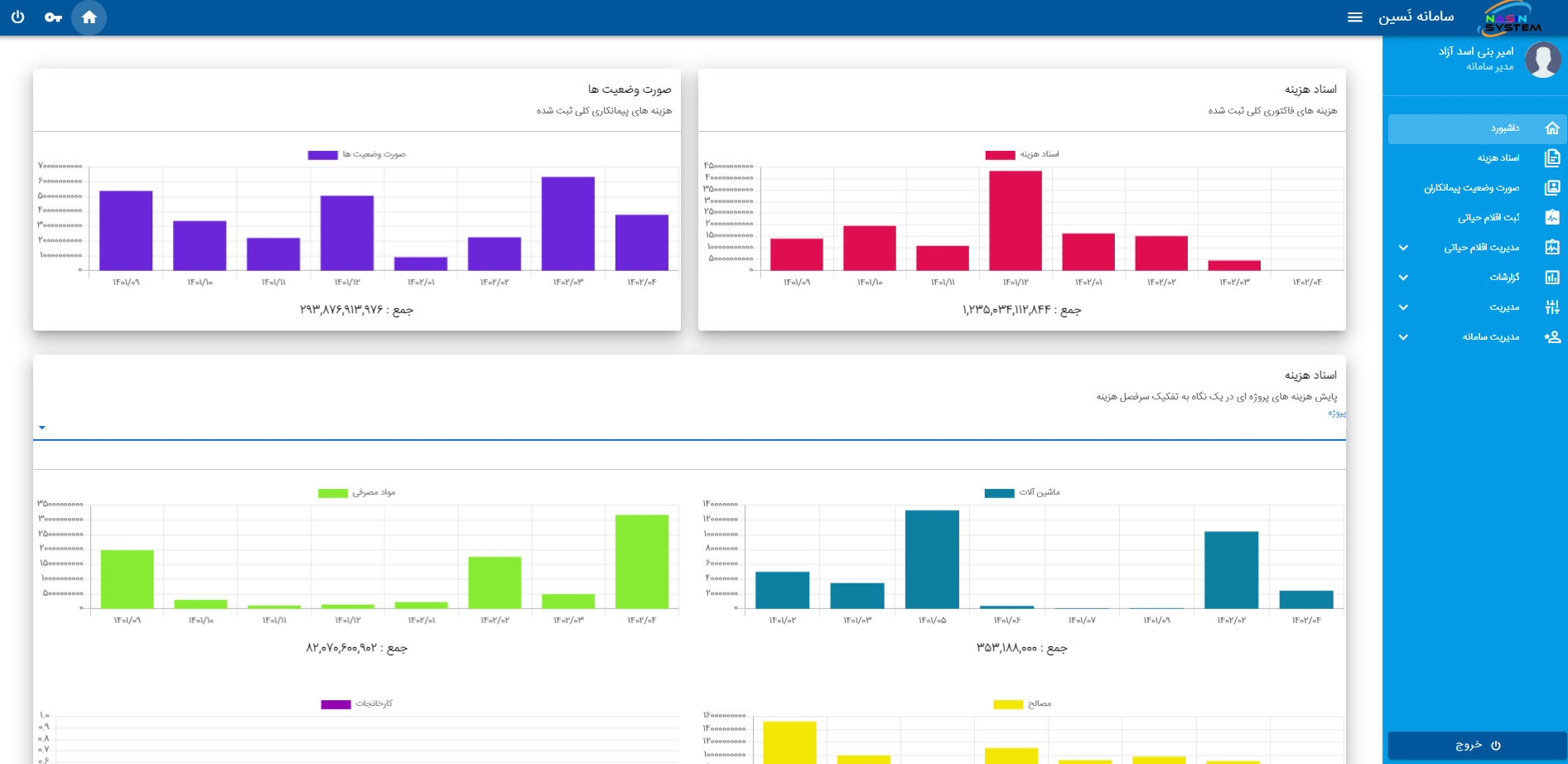Click the ۱۴۰۲/۰۳ bar in the صورت وضعیت ها chart

tap(568, 224)
